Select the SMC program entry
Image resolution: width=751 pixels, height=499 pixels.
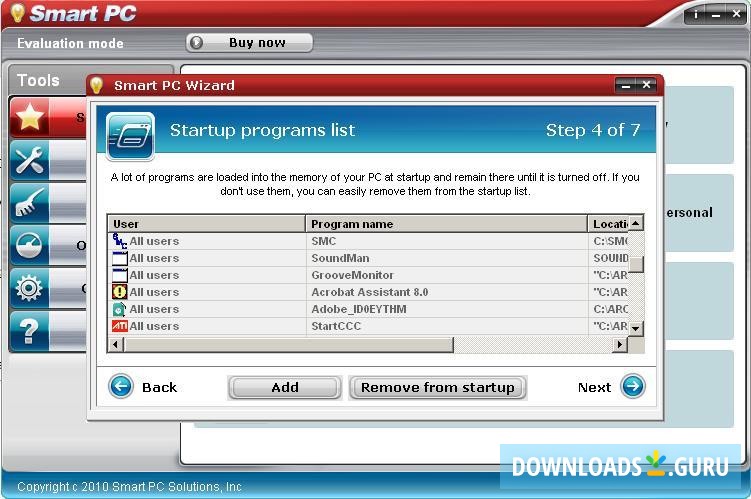click(x=323, y=241)
